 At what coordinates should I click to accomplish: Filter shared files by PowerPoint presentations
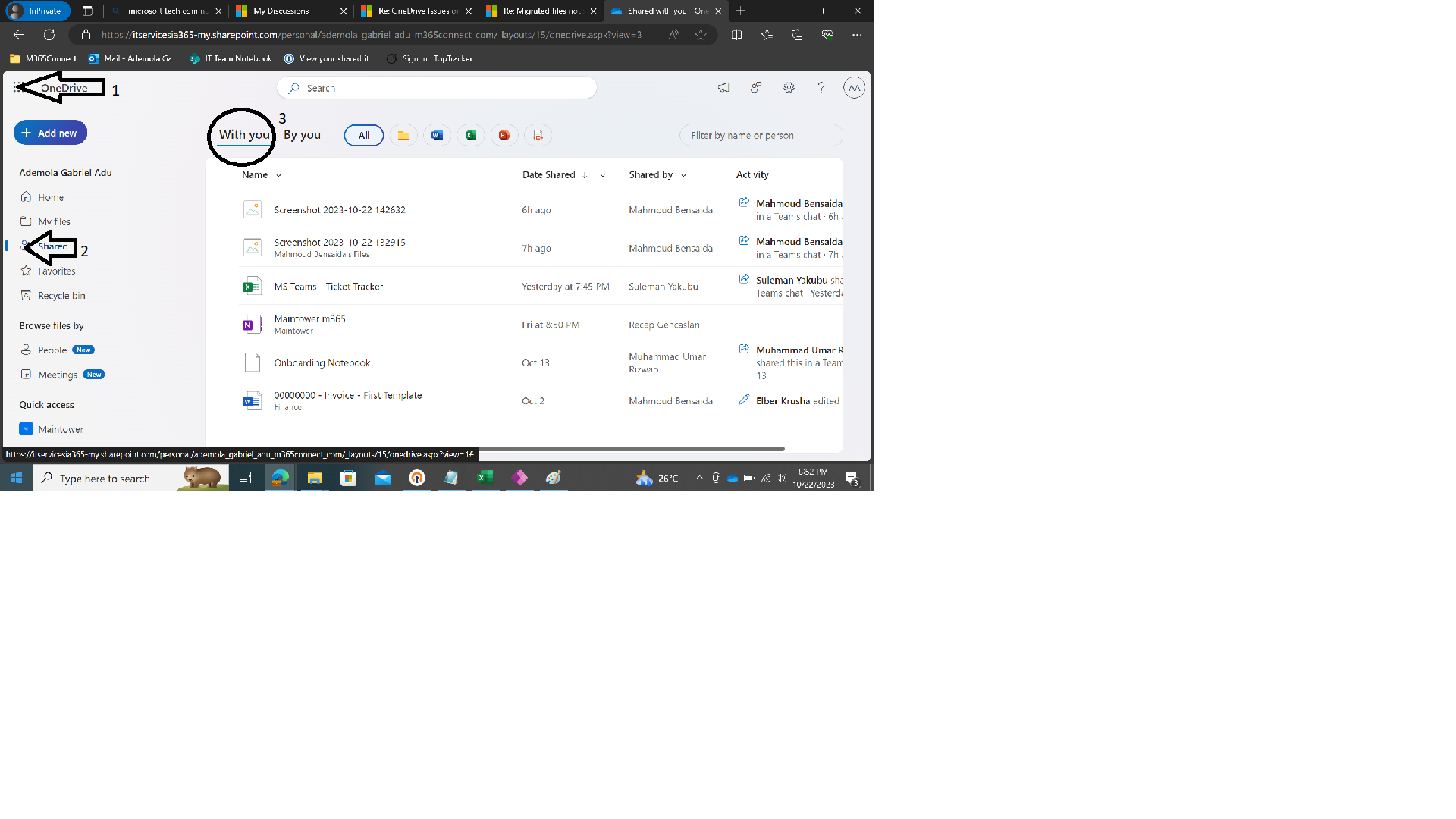pyautogui.click(x=504, y=136)
